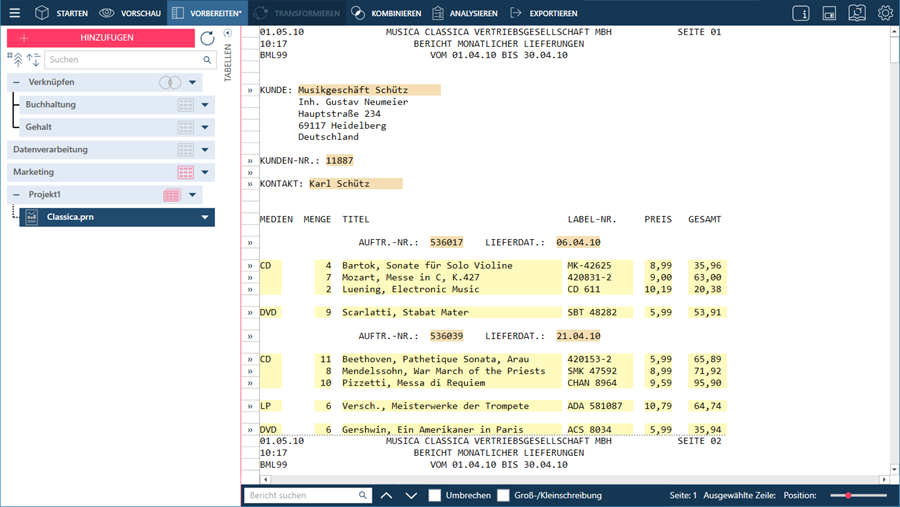Enable the Groß-/Kleinschreibung checkbox
The height and width of the screenshot is (507, 900).
point(504,495)
